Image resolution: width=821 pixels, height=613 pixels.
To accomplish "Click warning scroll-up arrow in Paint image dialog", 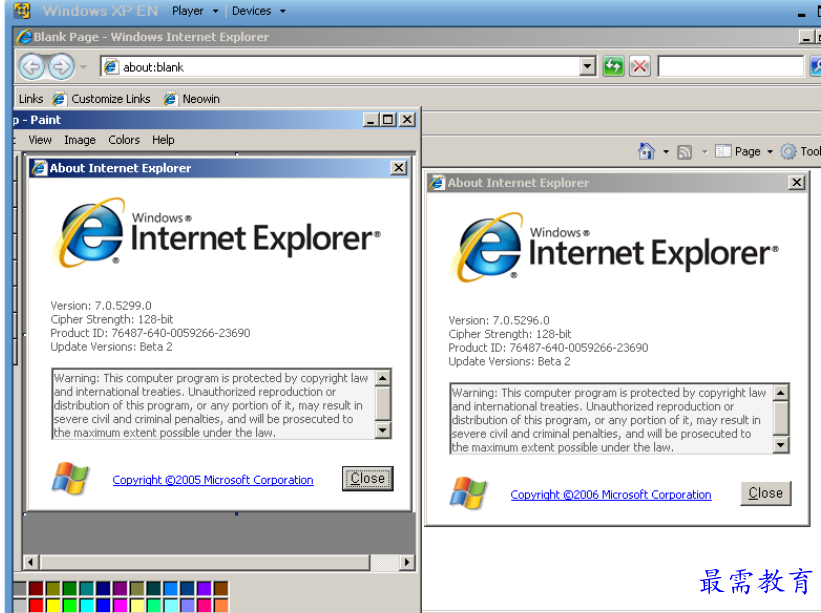I will pos(383,378).
